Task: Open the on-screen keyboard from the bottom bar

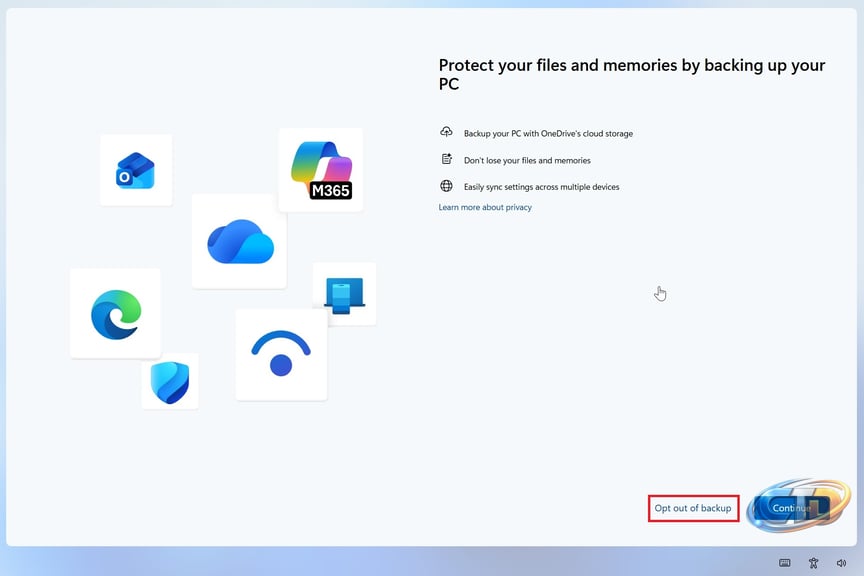Action: 785,563
